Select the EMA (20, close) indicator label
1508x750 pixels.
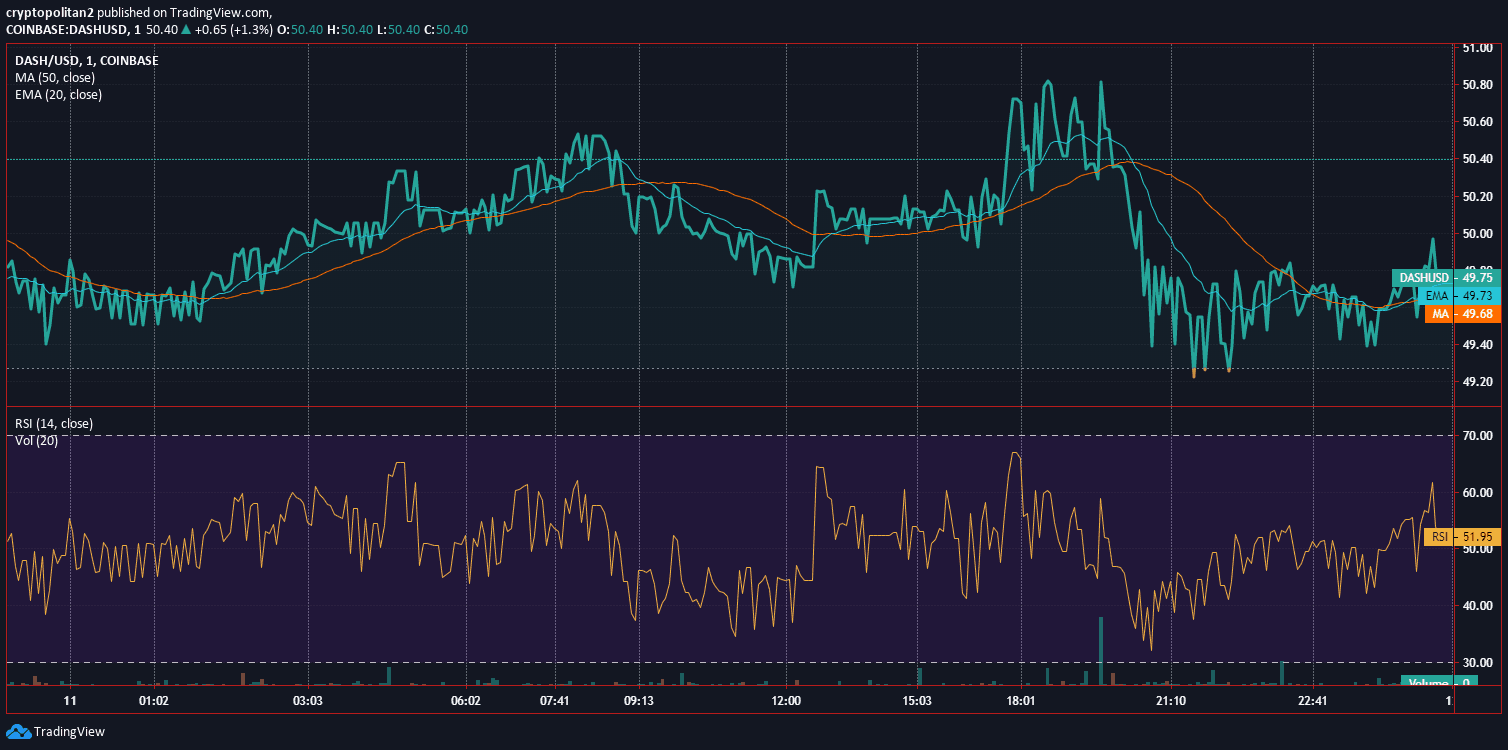point(58,95)
